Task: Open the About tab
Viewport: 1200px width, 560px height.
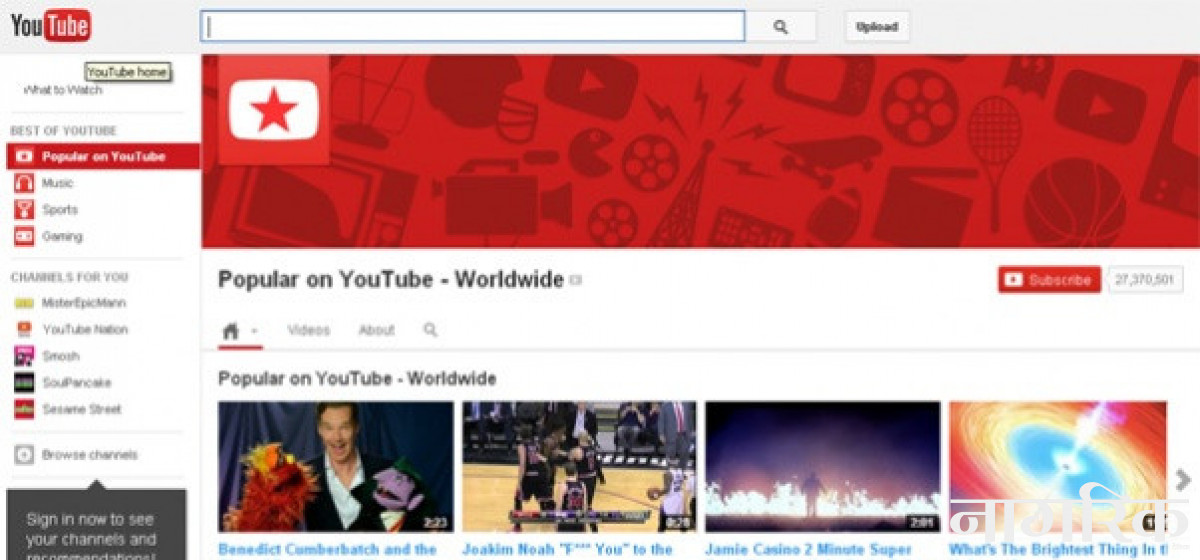Action: [377, 330]
